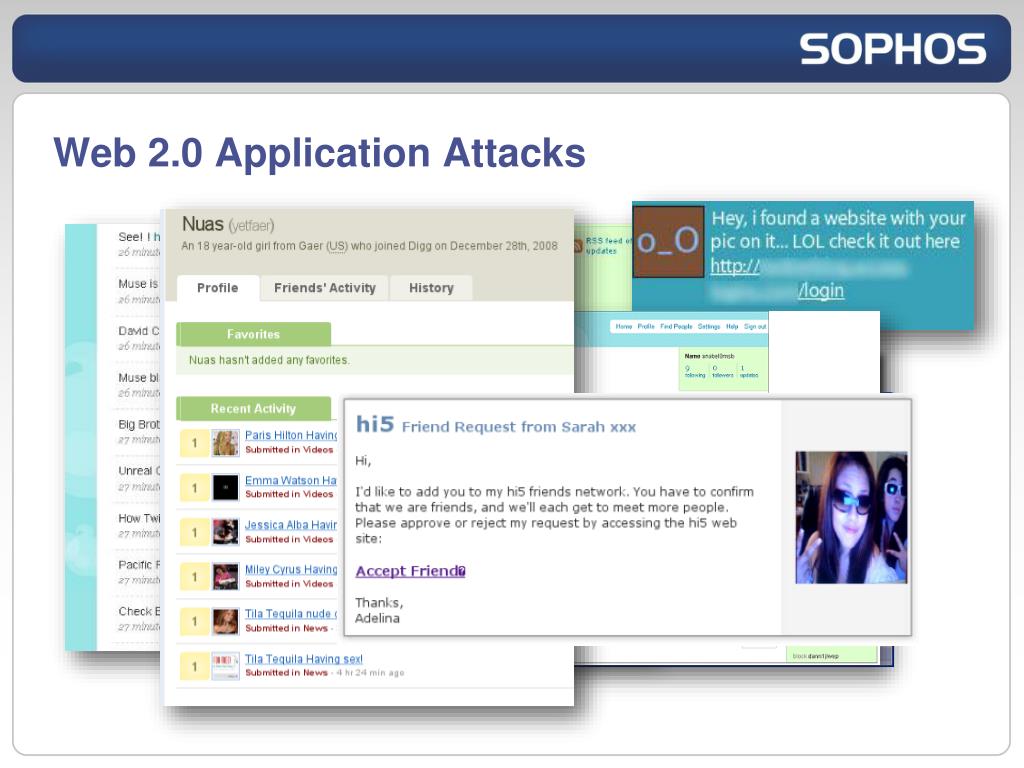The image size is (1024, 768).
Task: Click digg count beside Paris Hilton
Action: click(194, 443)
